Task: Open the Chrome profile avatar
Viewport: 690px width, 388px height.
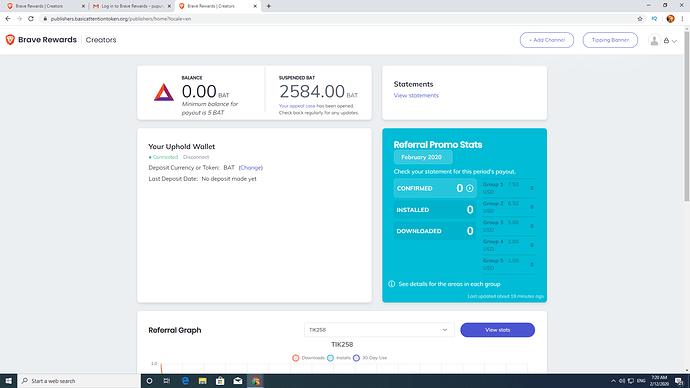Action: pyautogui.click(x=670, y=19)
